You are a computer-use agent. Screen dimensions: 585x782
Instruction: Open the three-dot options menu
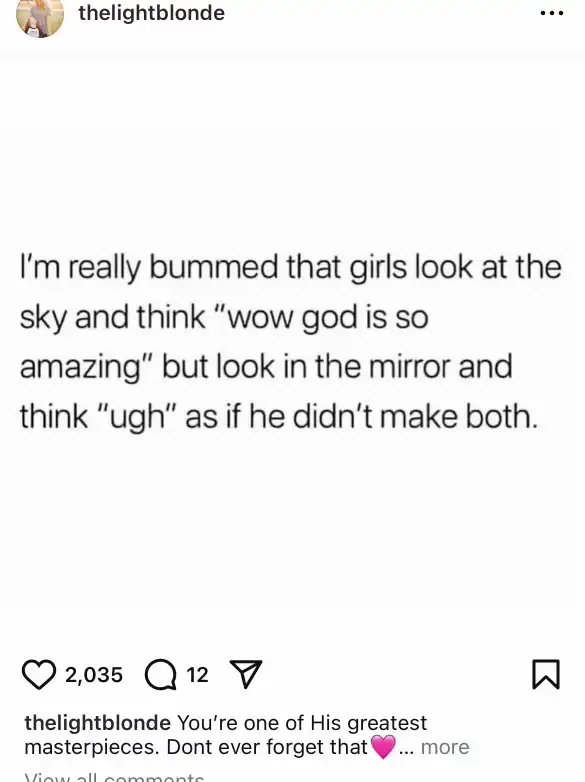point(552,13)
